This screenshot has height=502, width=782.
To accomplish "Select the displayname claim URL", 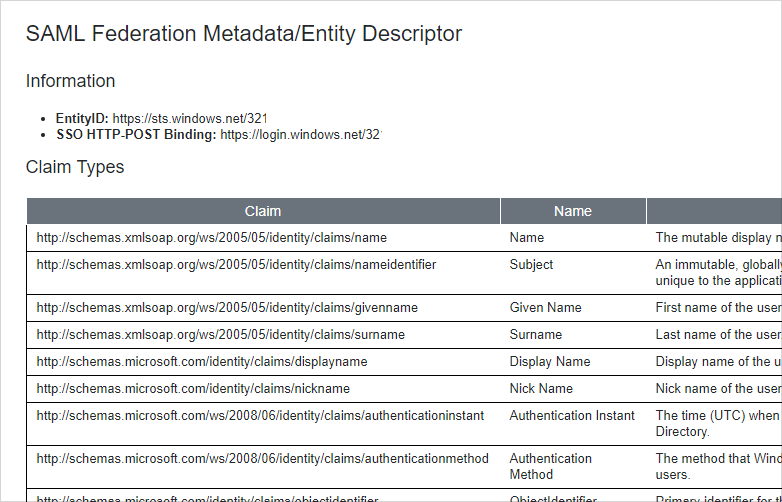I will (202, 362).
